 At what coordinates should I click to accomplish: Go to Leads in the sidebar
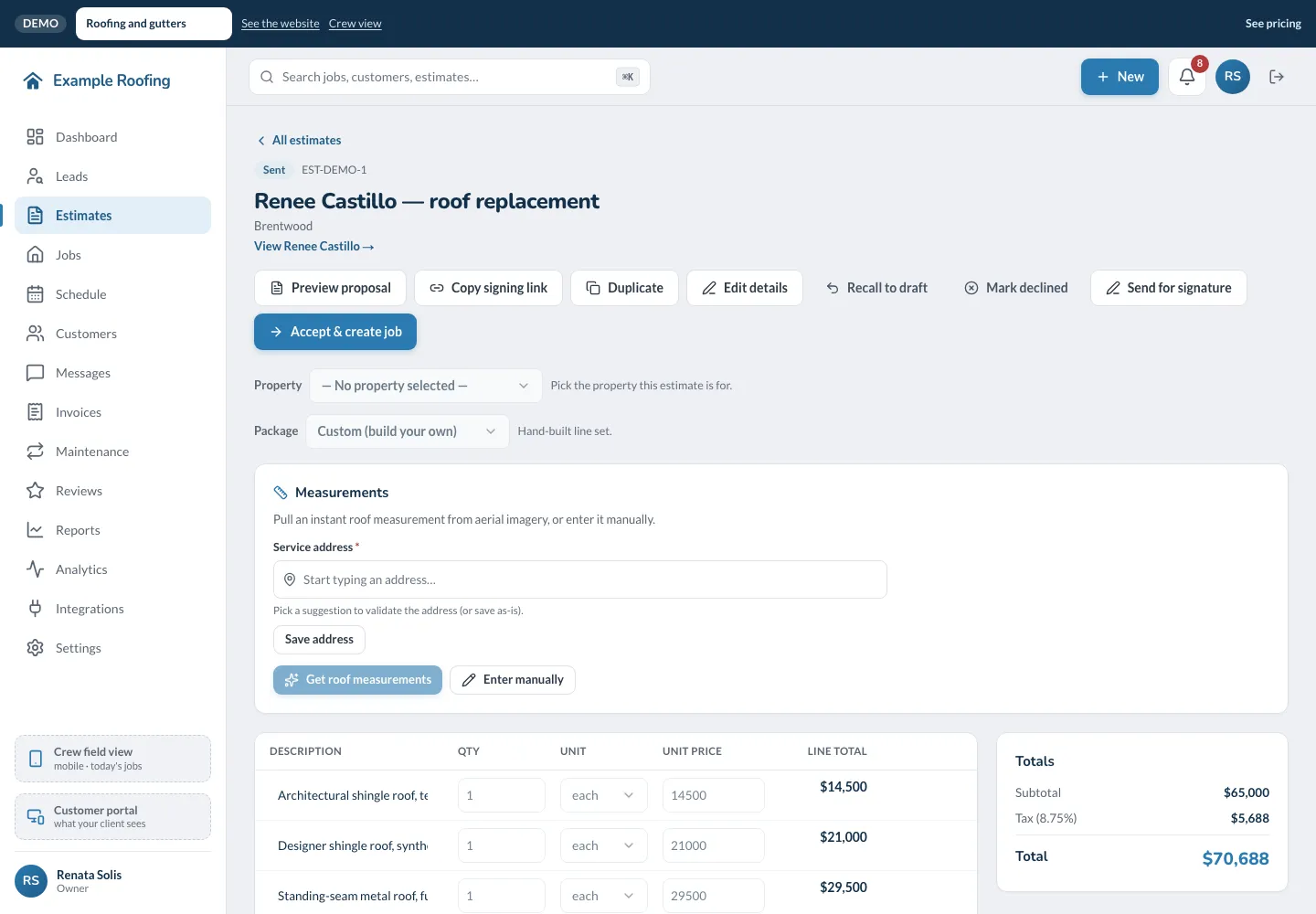[x=112, y=176]
